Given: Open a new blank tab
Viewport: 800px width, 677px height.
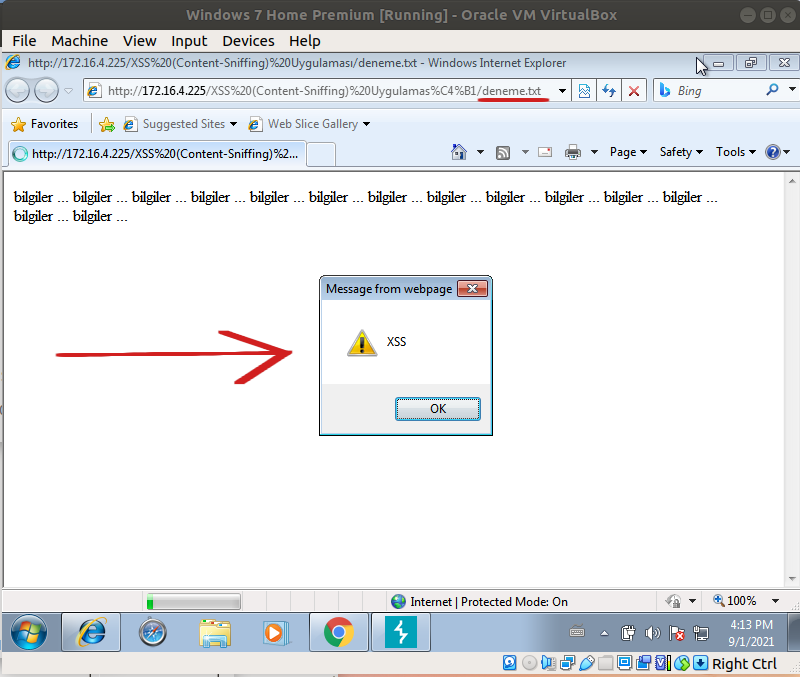Looking at the screenshot, I should pos(321,154).
